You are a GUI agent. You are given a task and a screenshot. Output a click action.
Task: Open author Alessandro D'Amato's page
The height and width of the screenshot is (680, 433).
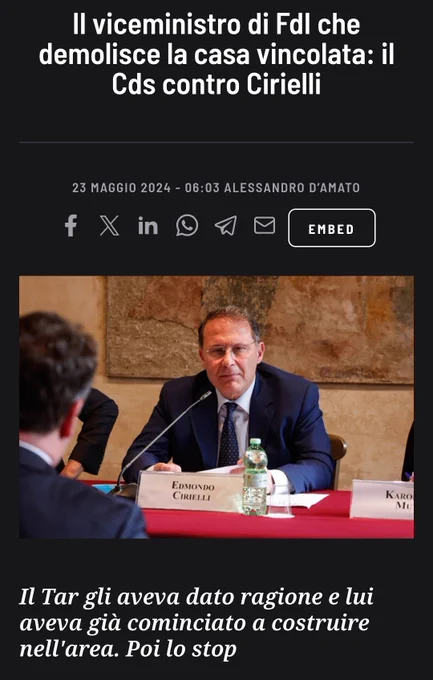point(292,188)
